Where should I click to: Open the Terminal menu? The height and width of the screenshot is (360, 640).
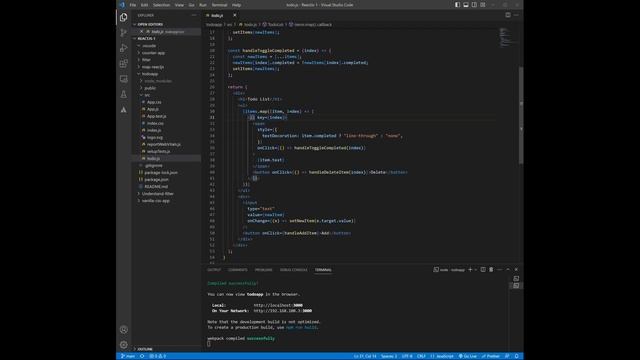219,5
